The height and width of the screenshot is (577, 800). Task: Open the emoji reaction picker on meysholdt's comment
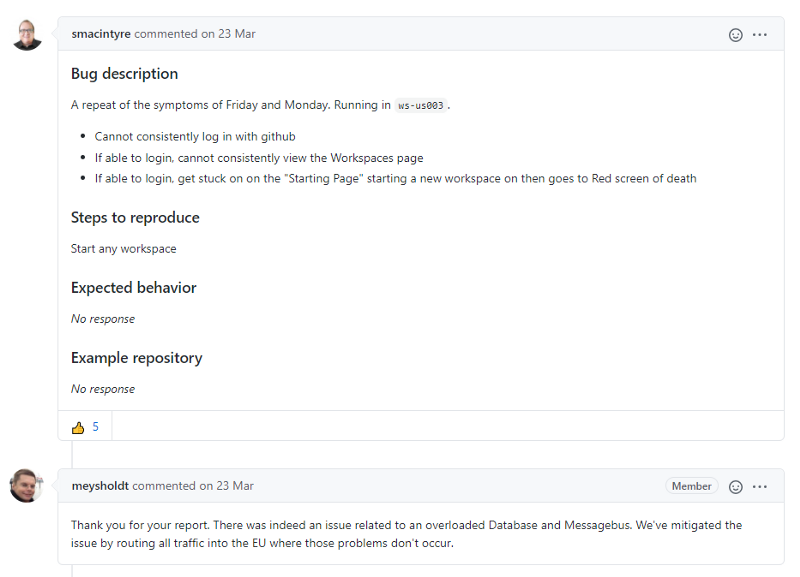[736, 486]
